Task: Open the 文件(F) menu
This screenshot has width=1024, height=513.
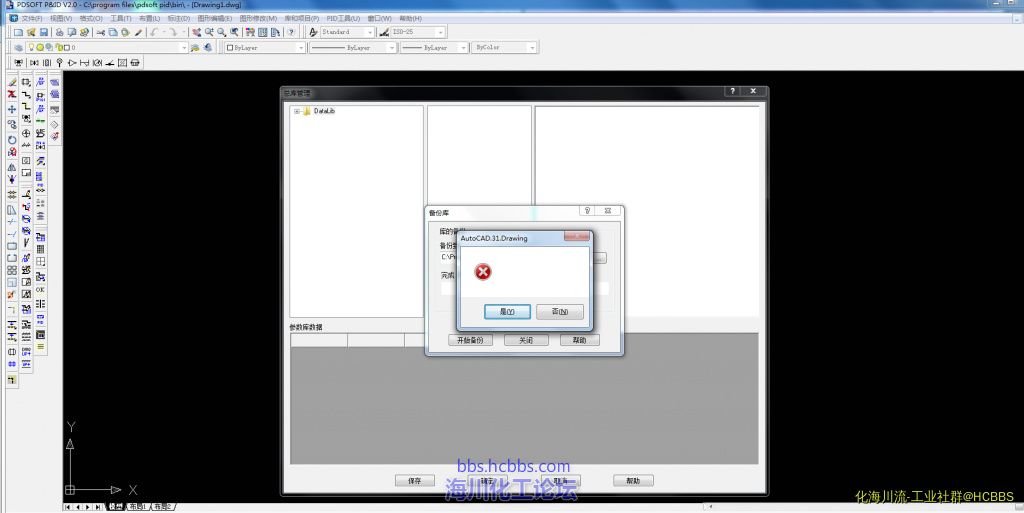Action: point(32,18)
